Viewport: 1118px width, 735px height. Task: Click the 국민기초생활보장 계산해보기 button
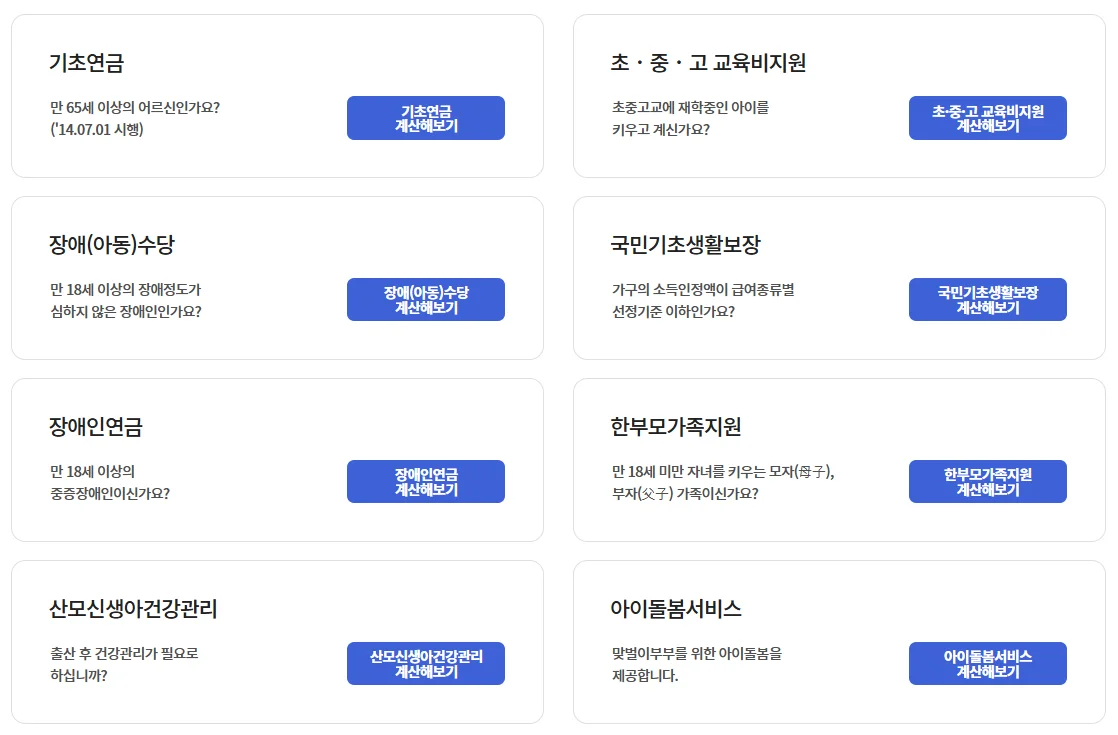click(x=987, y=299)
